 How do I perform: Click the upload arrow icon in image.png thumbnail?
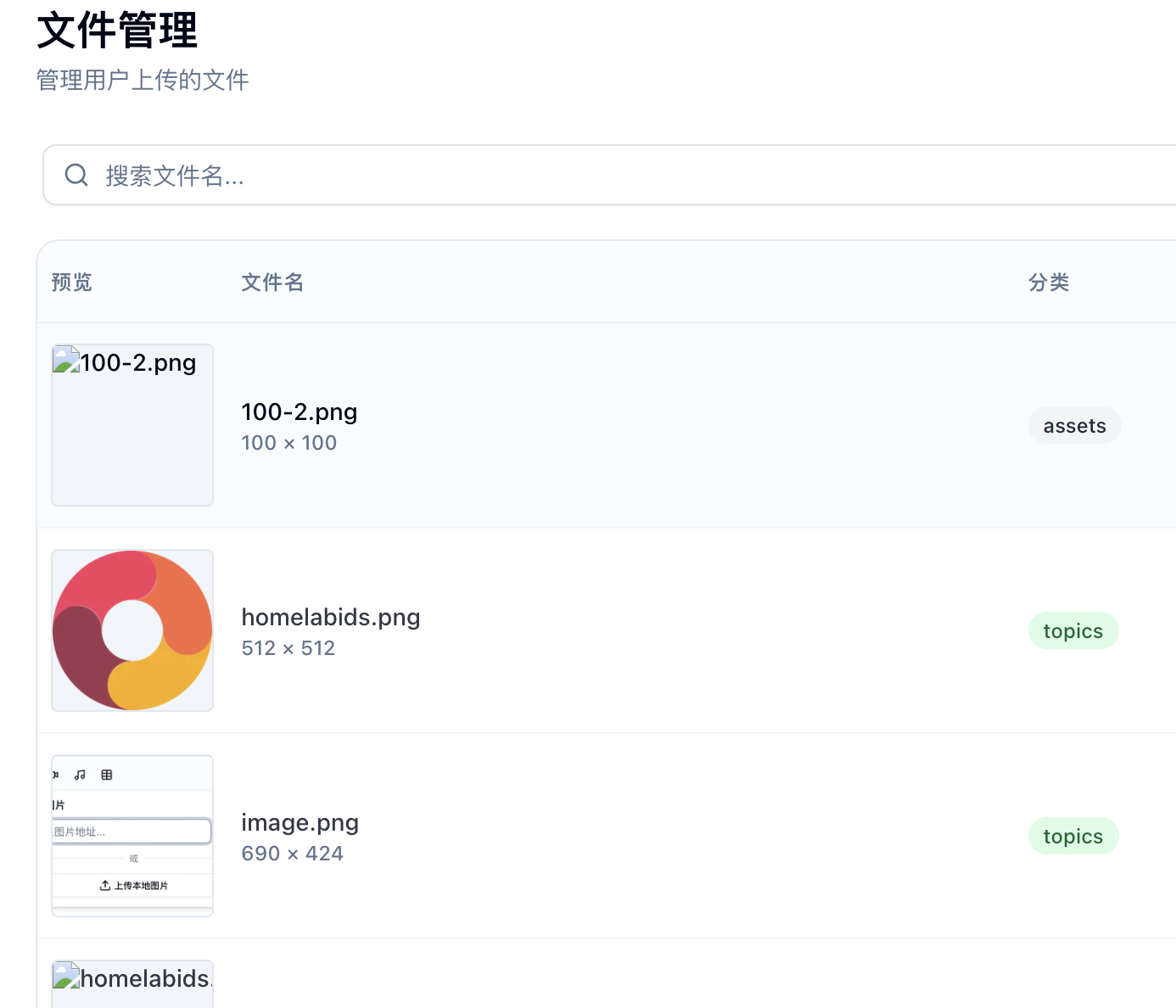(x=105, y=886)
